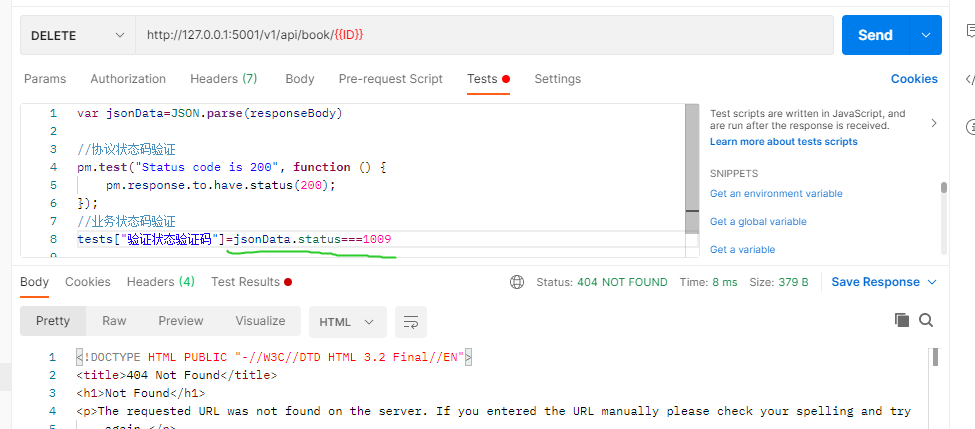This screenshot has height=429, width=975.
Task: Click the globe network icon beside Status
Action: (x=516, y=282)
